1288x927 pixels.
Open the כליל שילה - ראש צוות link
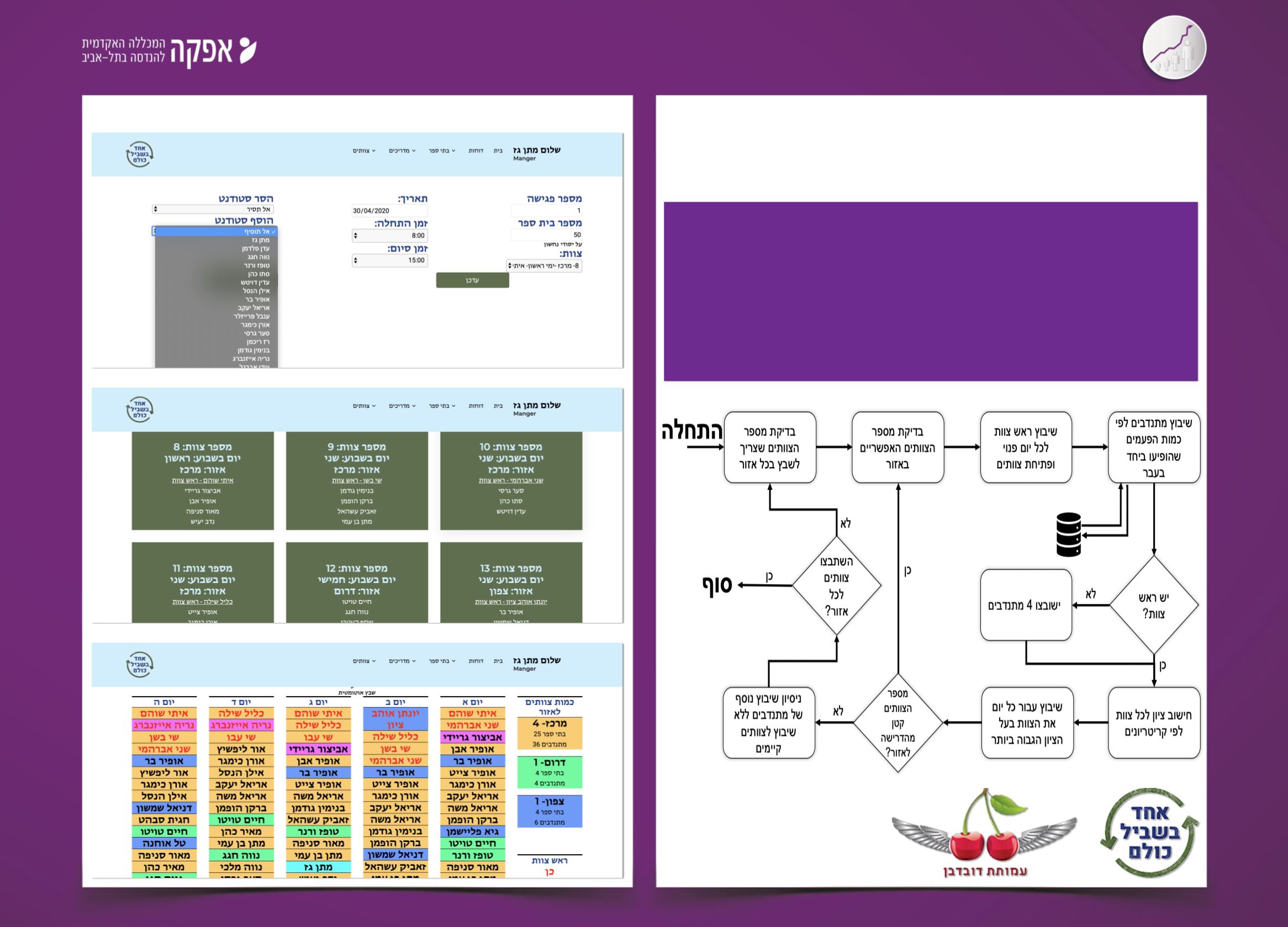[x=203, y=602]
